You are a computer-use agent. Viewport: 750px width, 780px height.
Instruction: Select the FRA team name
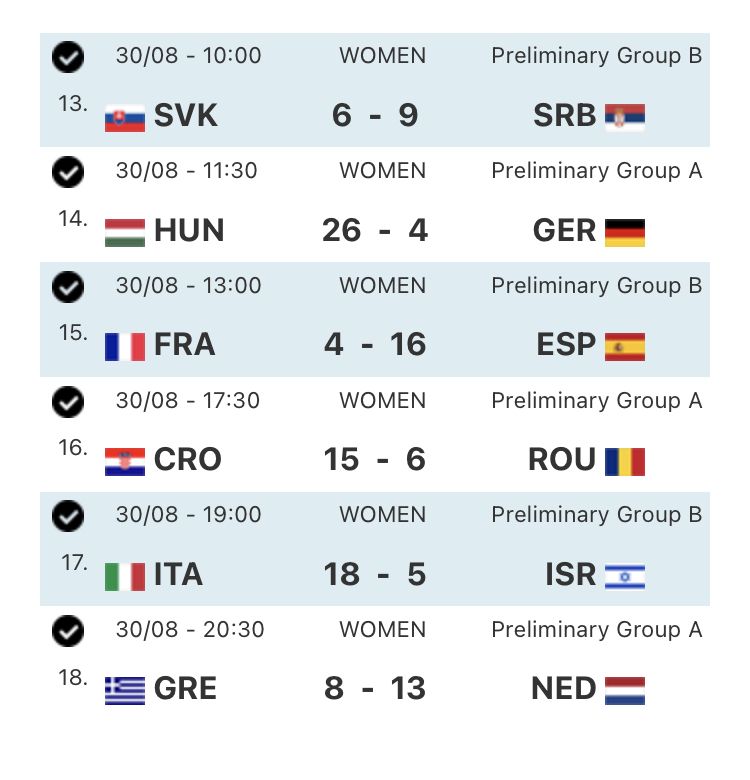pyautogui.click(x=184, y=345)
